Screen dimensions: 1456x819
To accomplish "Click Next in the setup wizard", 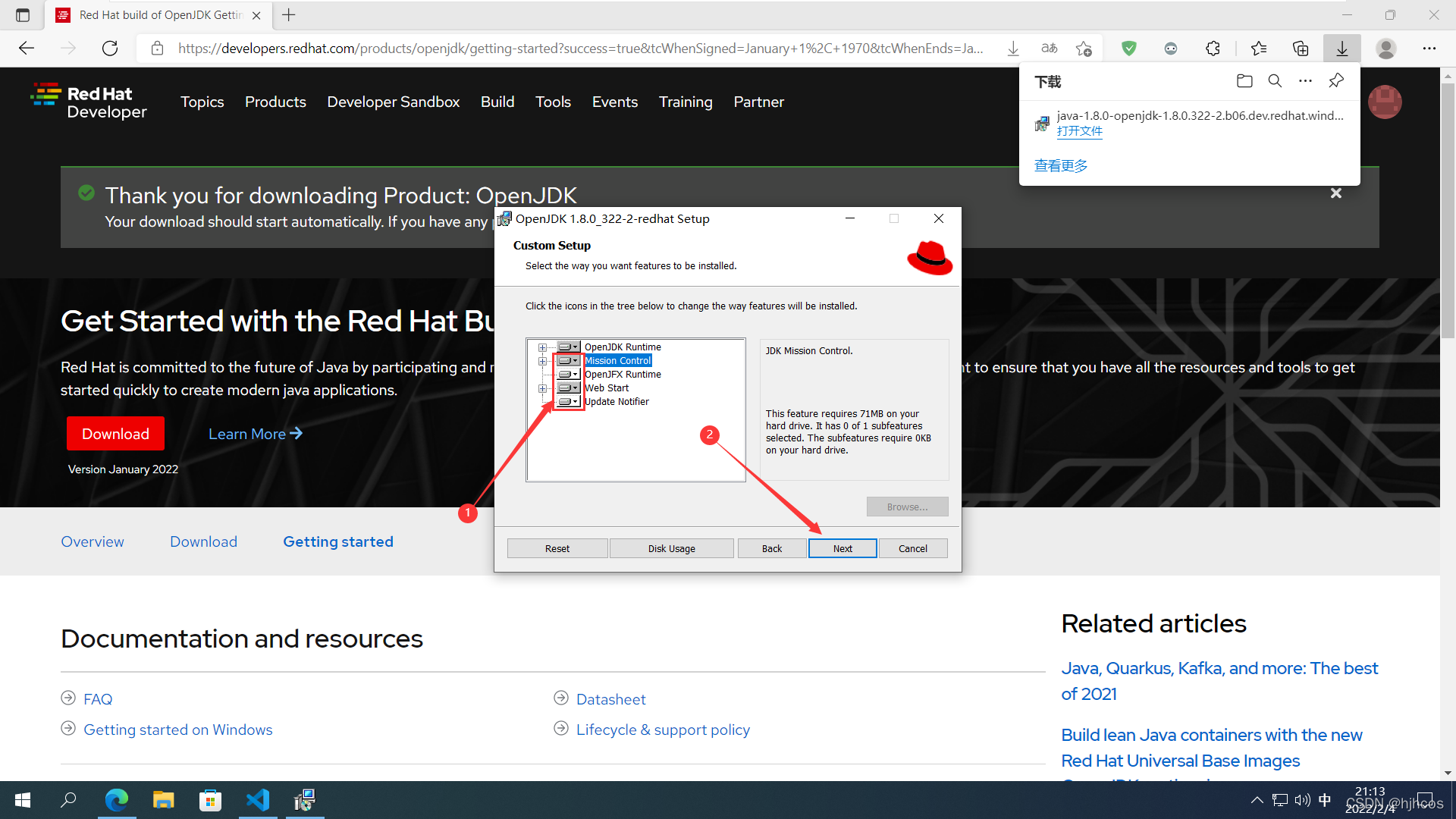I will tap(843, 548).
